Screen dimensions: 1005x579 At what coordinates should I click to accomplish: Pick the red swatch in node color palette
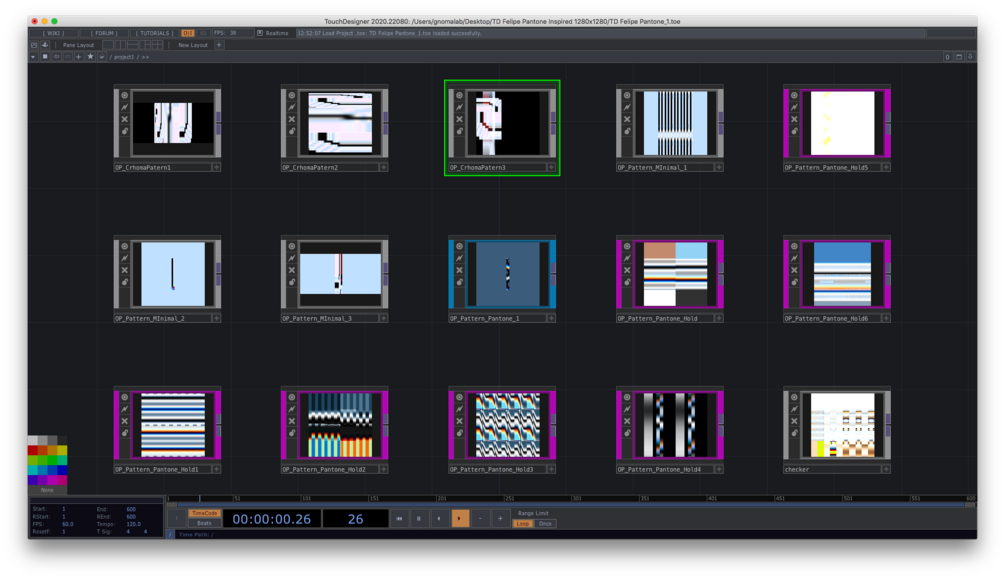33,451
